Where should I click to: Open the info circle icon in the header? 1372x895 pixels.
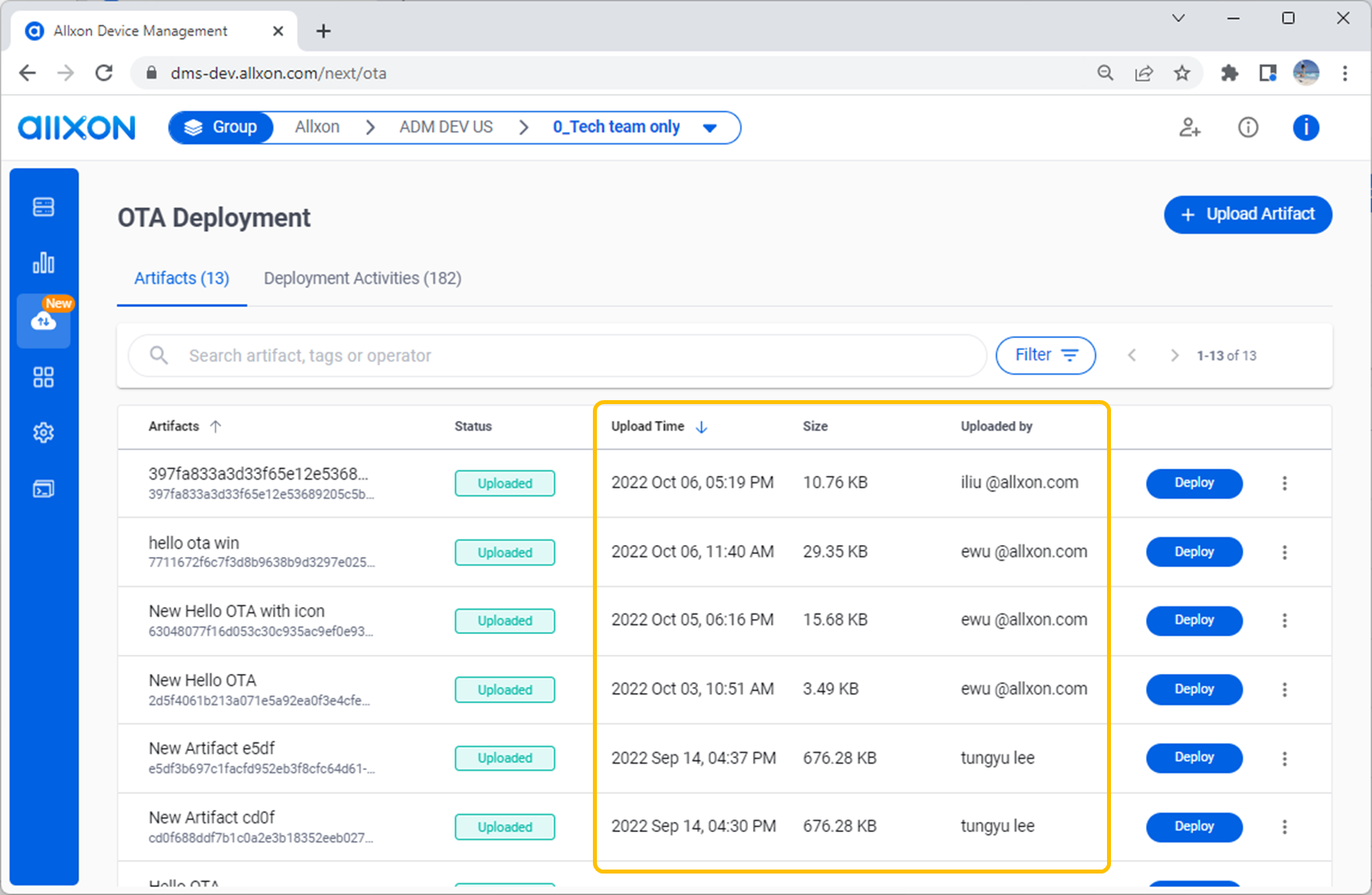click(1248, 127)
